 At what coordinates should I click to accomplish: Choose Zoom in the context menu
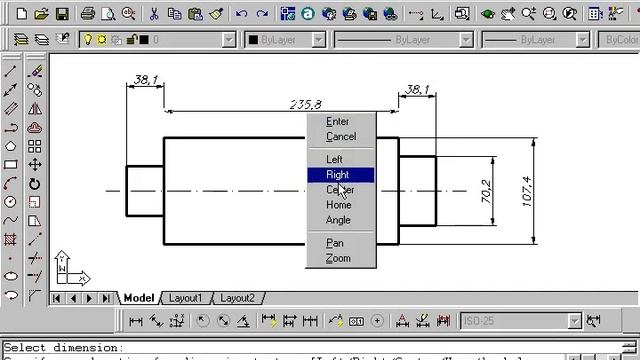point(340,259)
